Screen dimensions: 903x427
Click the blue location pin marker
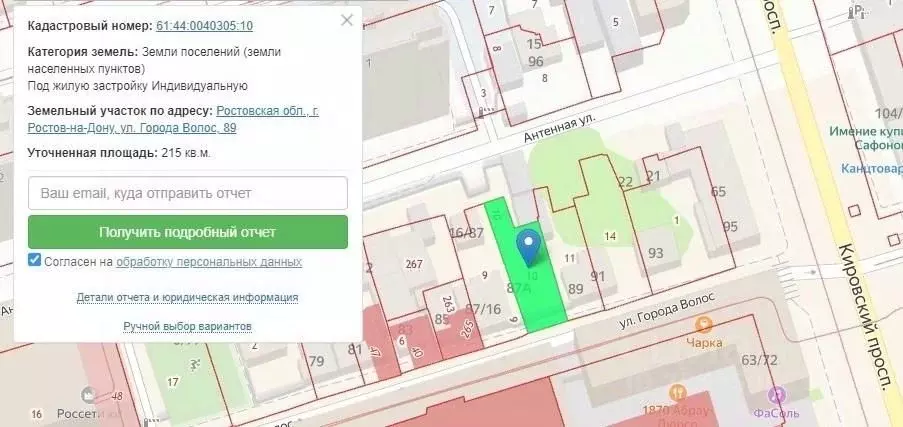point(528,244)
